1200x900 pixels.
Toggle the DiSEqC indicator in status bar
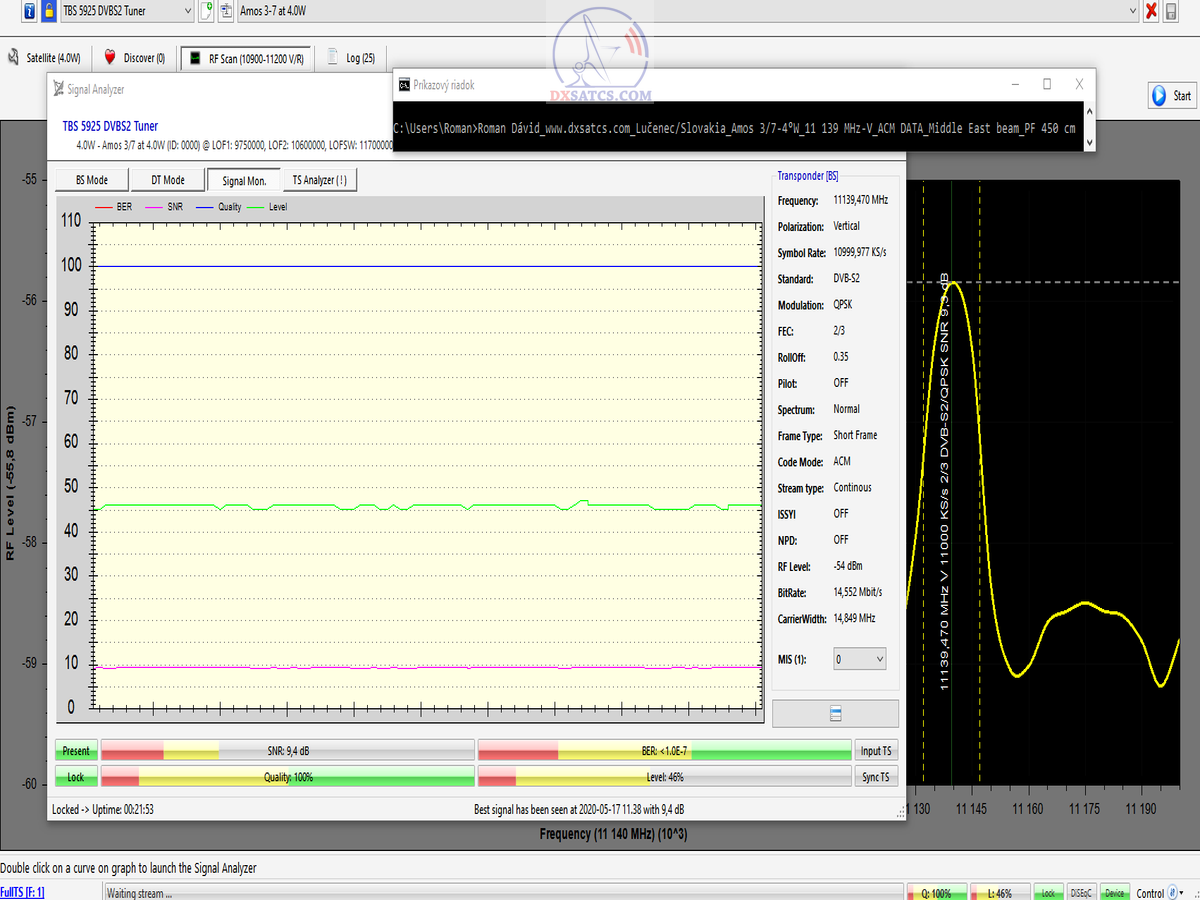[x=1081, y=893]
